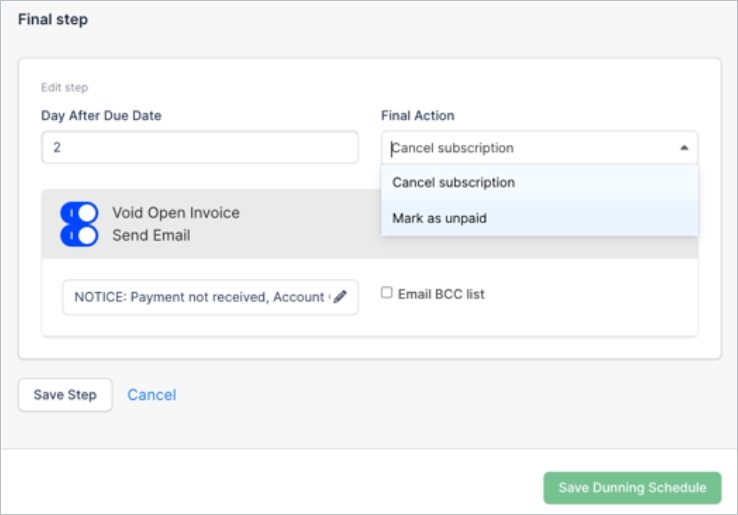Click the Final step heading

click(x=53, y=19)
